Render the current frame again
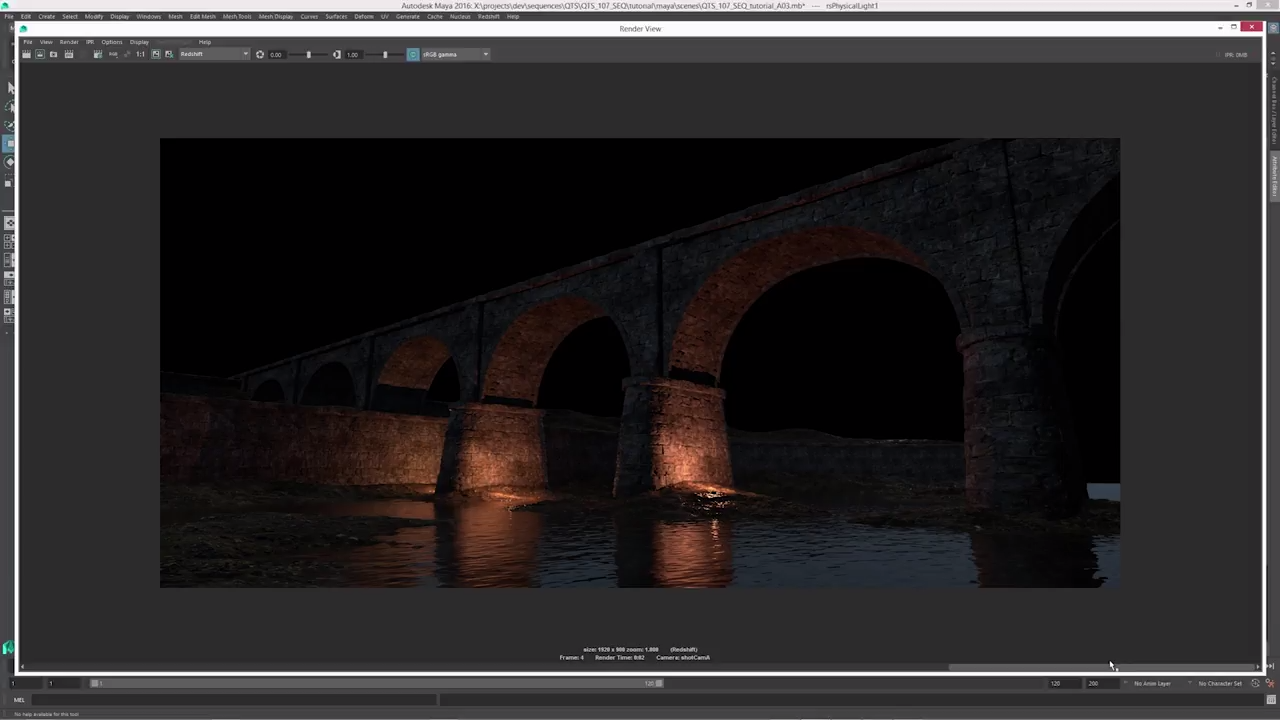 pyautogui.click(x=26, y=54)
